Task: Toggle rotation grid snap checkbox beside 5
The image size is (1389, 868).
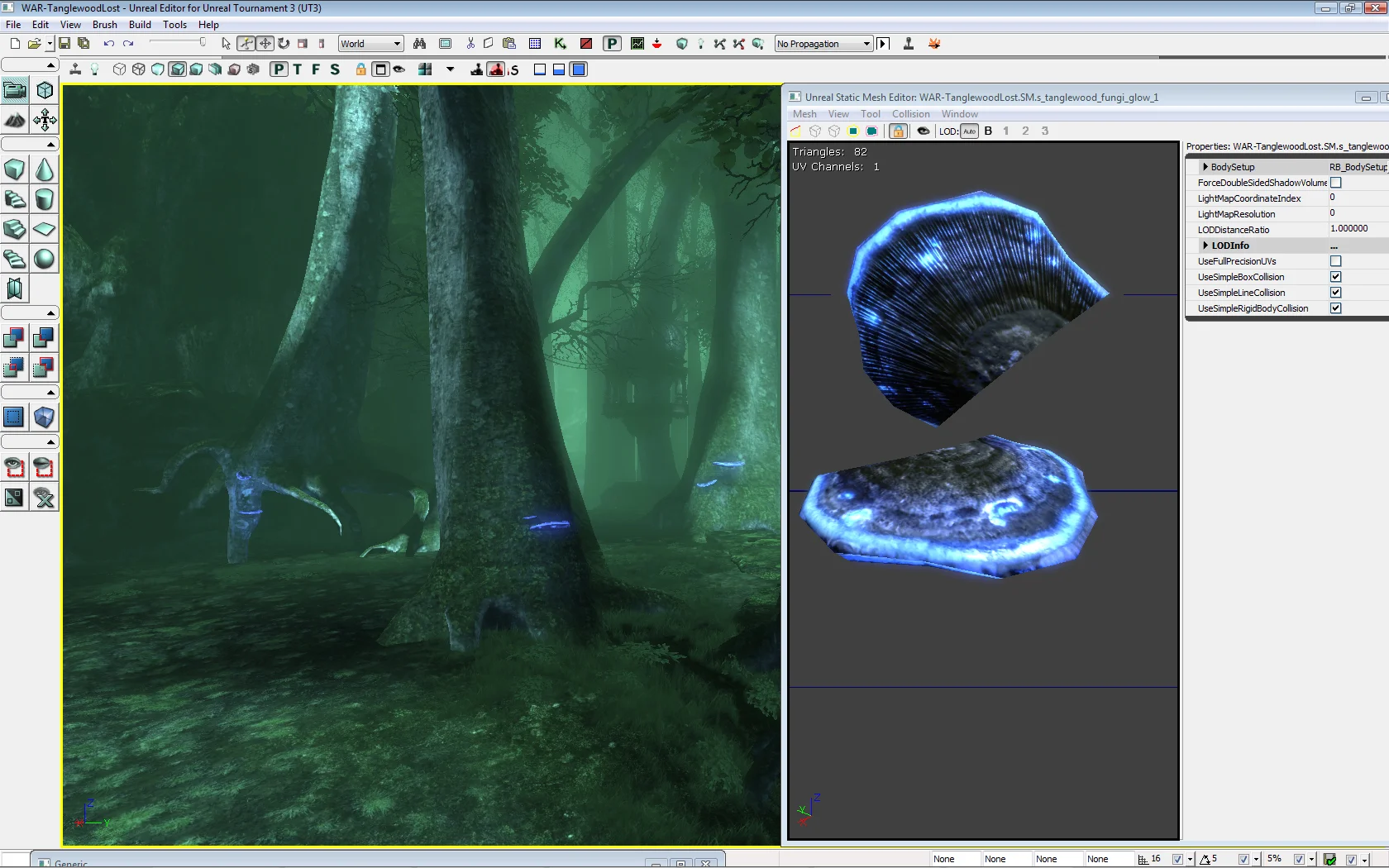Action: click(1243, 859)
